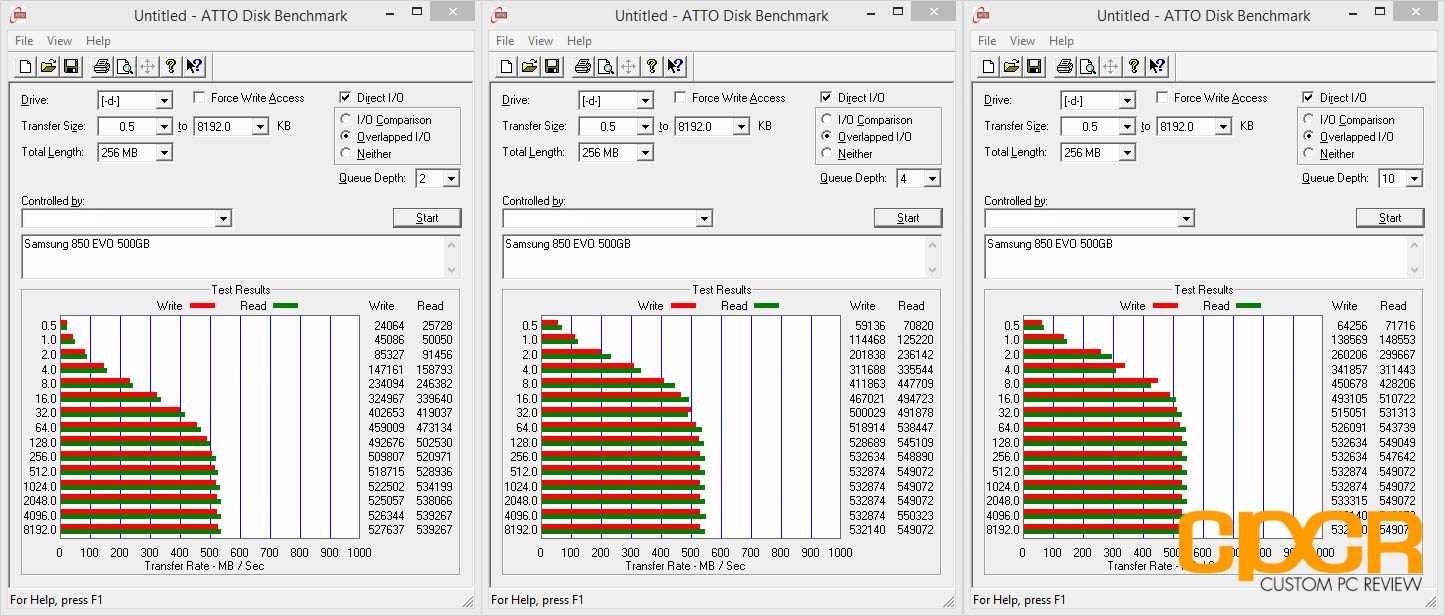This screenshot has width=1445, height=616.
Task: Uncheck Direct I/O in the left window
Action: [x=345, y=98]
